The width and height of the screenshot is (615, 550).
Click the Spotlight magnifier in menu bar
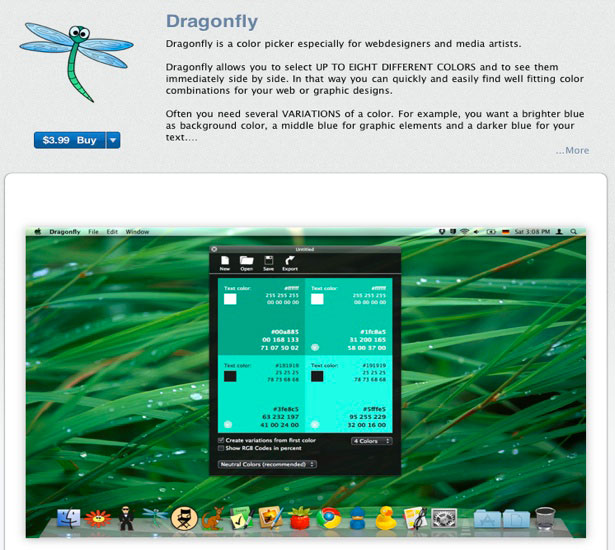[x=573, y=232]
